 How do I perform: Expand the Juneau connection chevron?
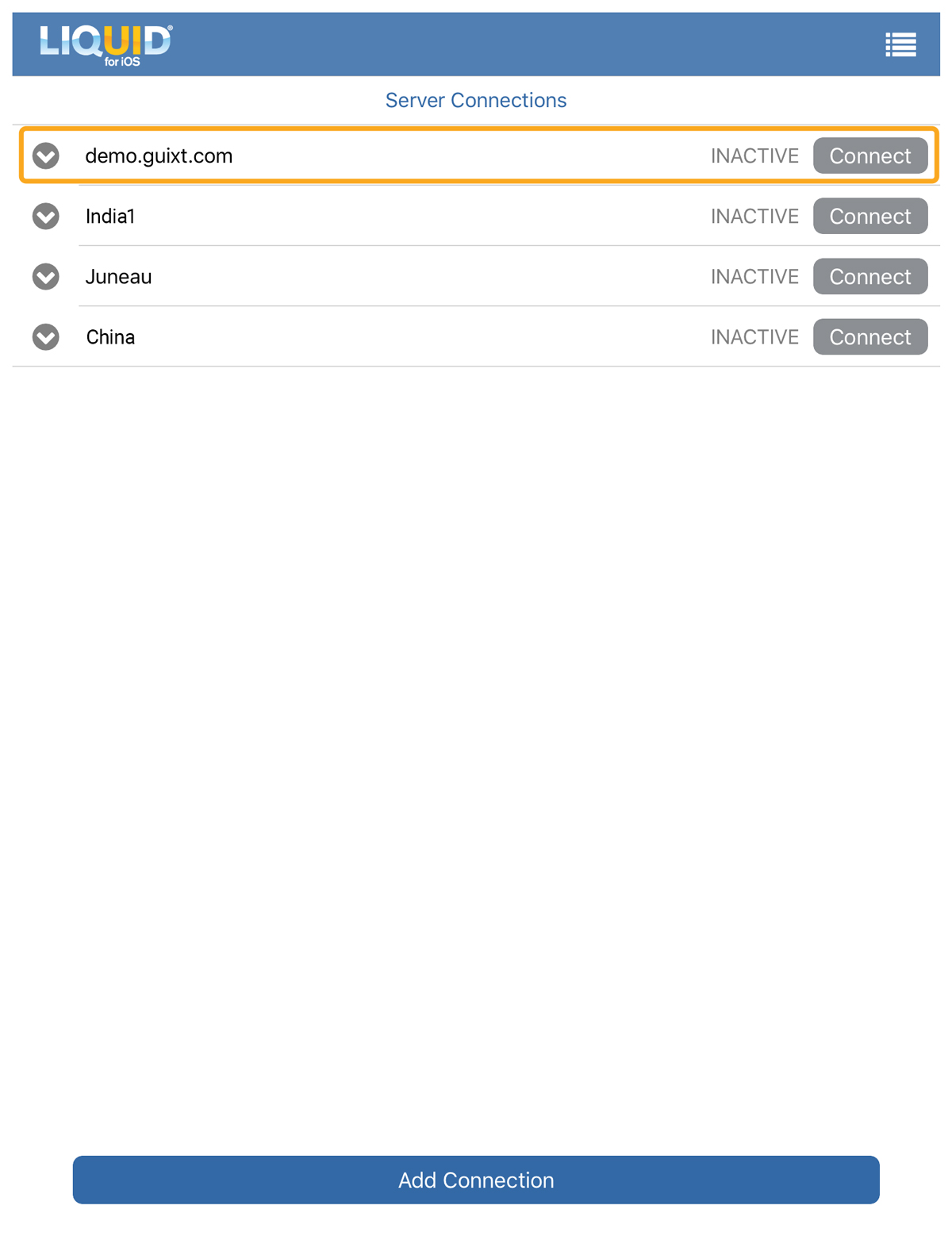(x=46, y=276)
